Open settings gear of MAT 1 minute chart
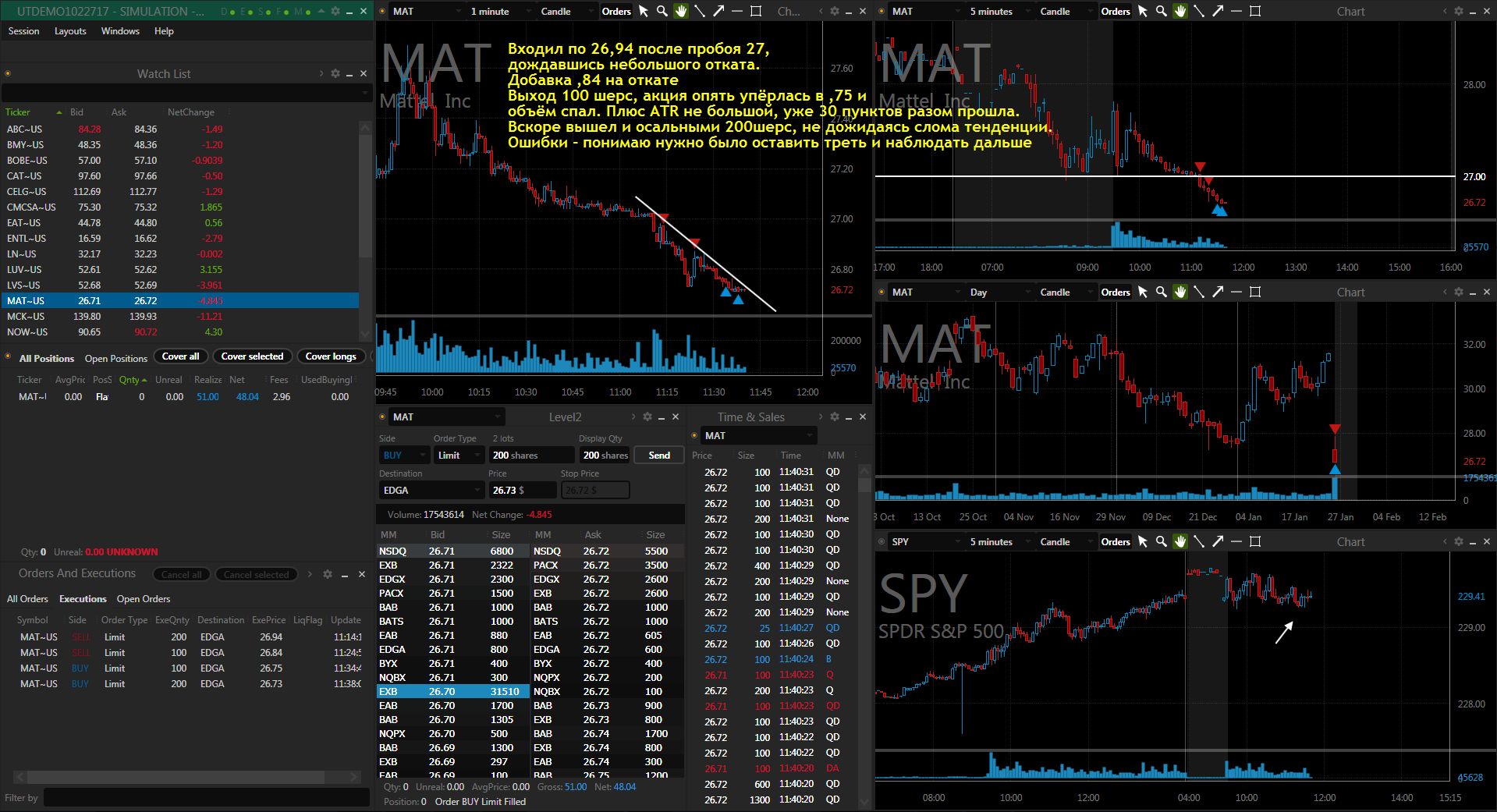Screen dimensions: 1497x812 click(834, 11)
